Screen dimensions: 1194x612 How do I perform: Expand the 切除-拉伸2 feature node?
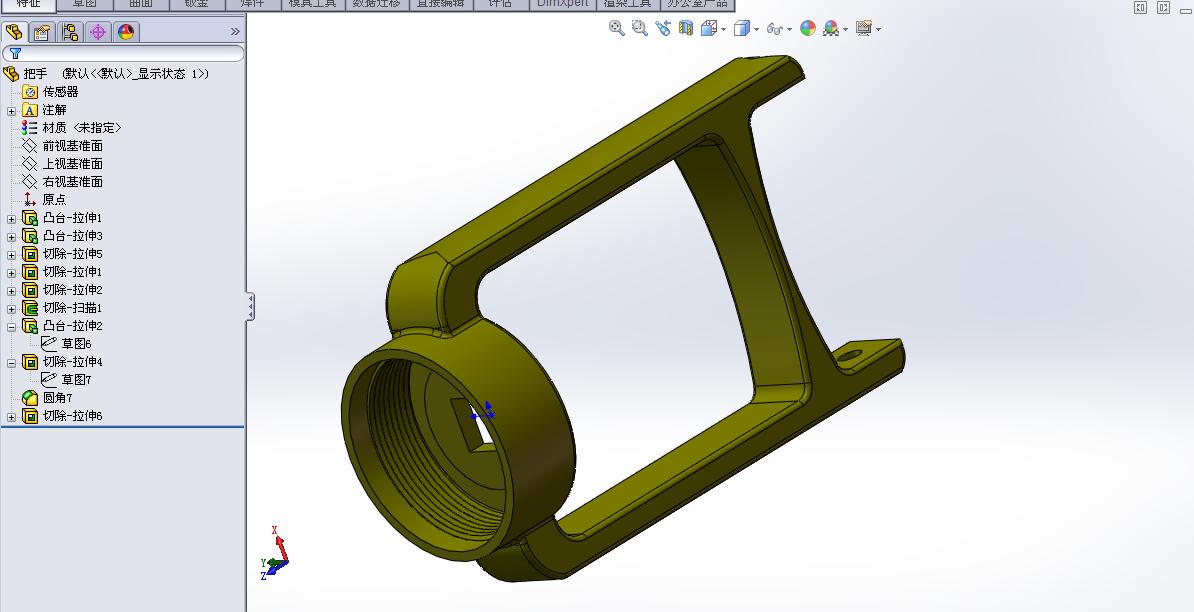tap(11, 292)
